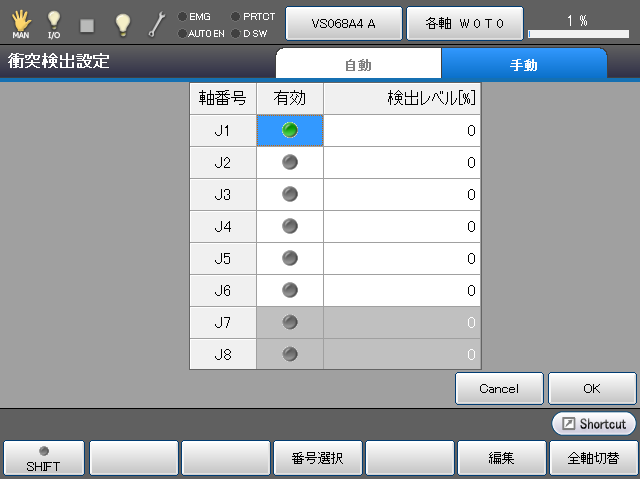The image size is (640, 479).
Task: Click the I/O light bulb icon
Action: [54, 23]
